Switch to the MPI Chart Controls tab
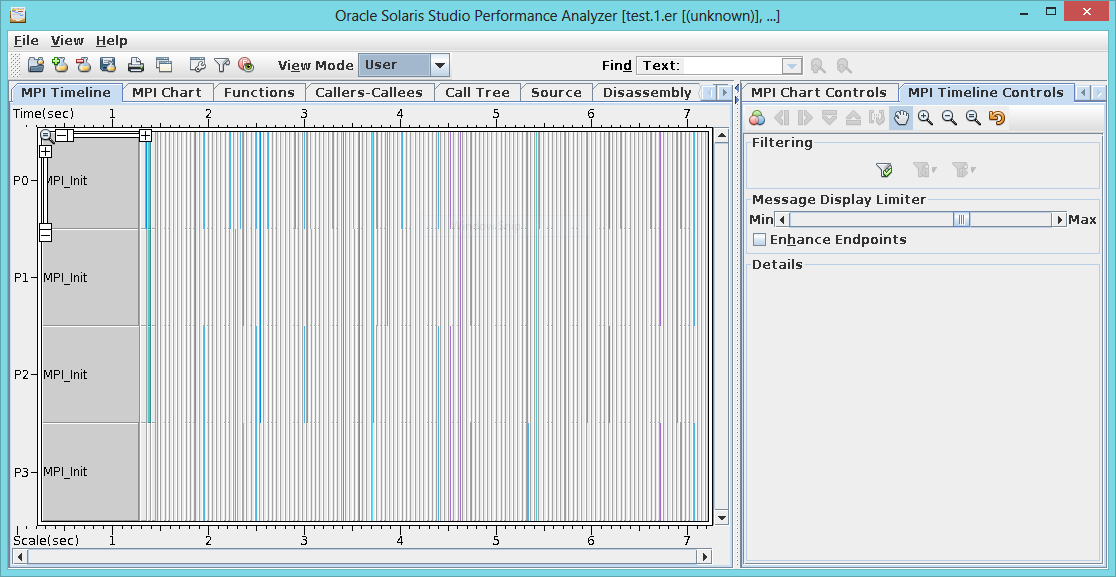This screenshot has width=1116, height=577. [818, 93]
